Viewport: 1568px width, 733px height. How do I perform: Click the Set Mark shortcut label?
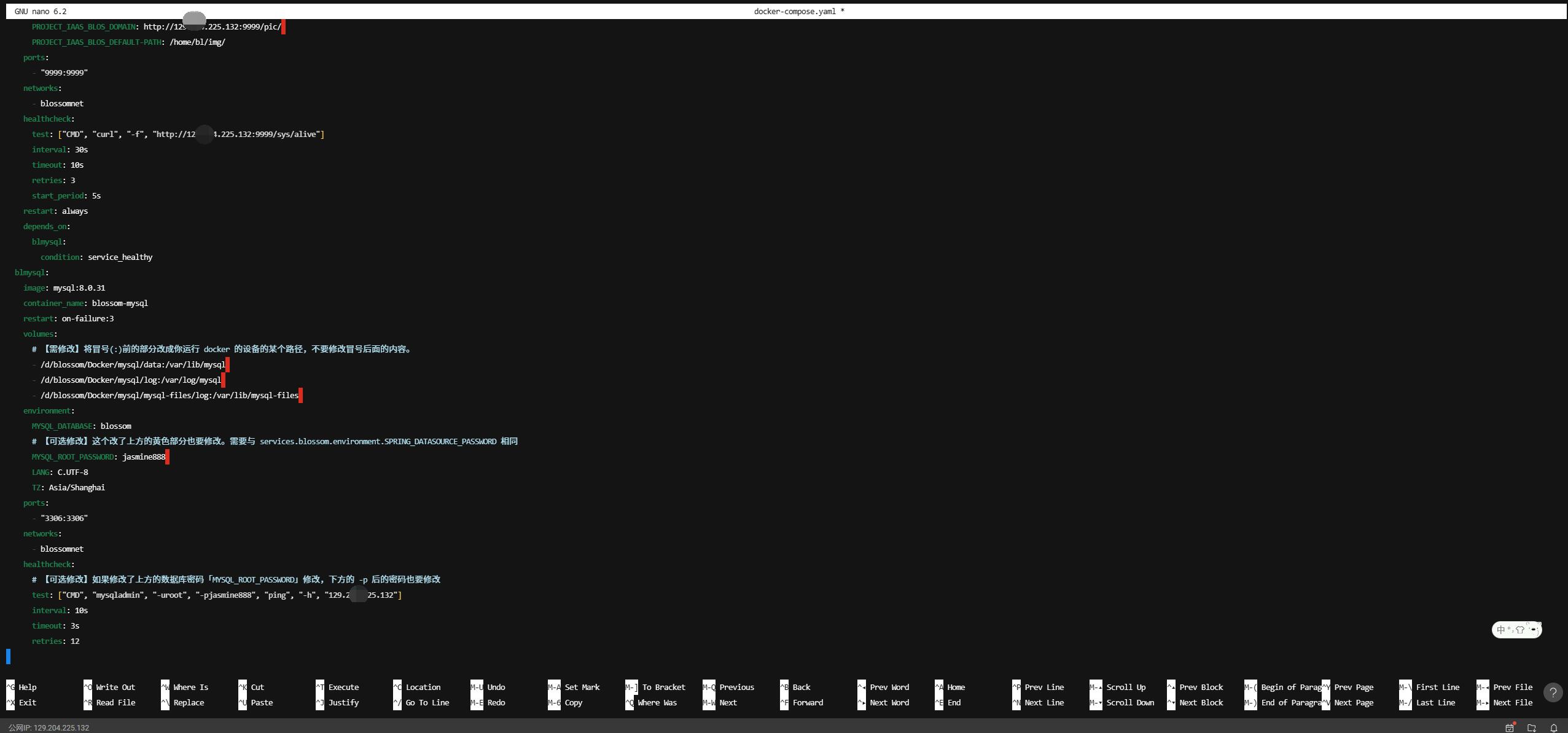pyautogui.click(x=582, y=687)
